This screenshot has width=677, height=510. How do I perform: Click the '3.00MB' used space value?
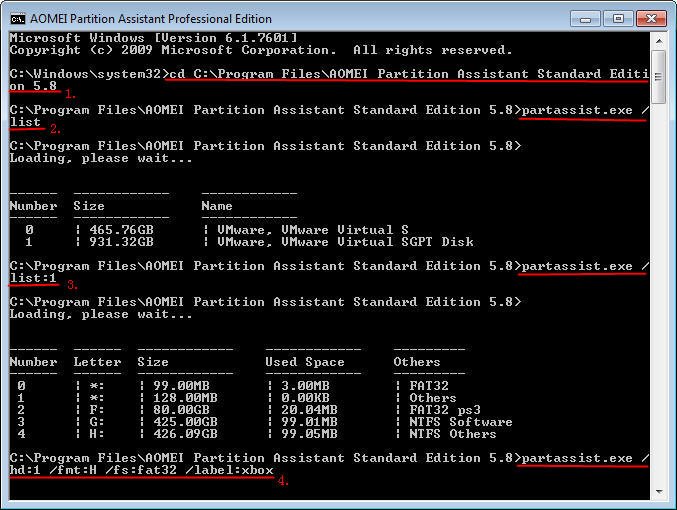[x=305, y=386]
